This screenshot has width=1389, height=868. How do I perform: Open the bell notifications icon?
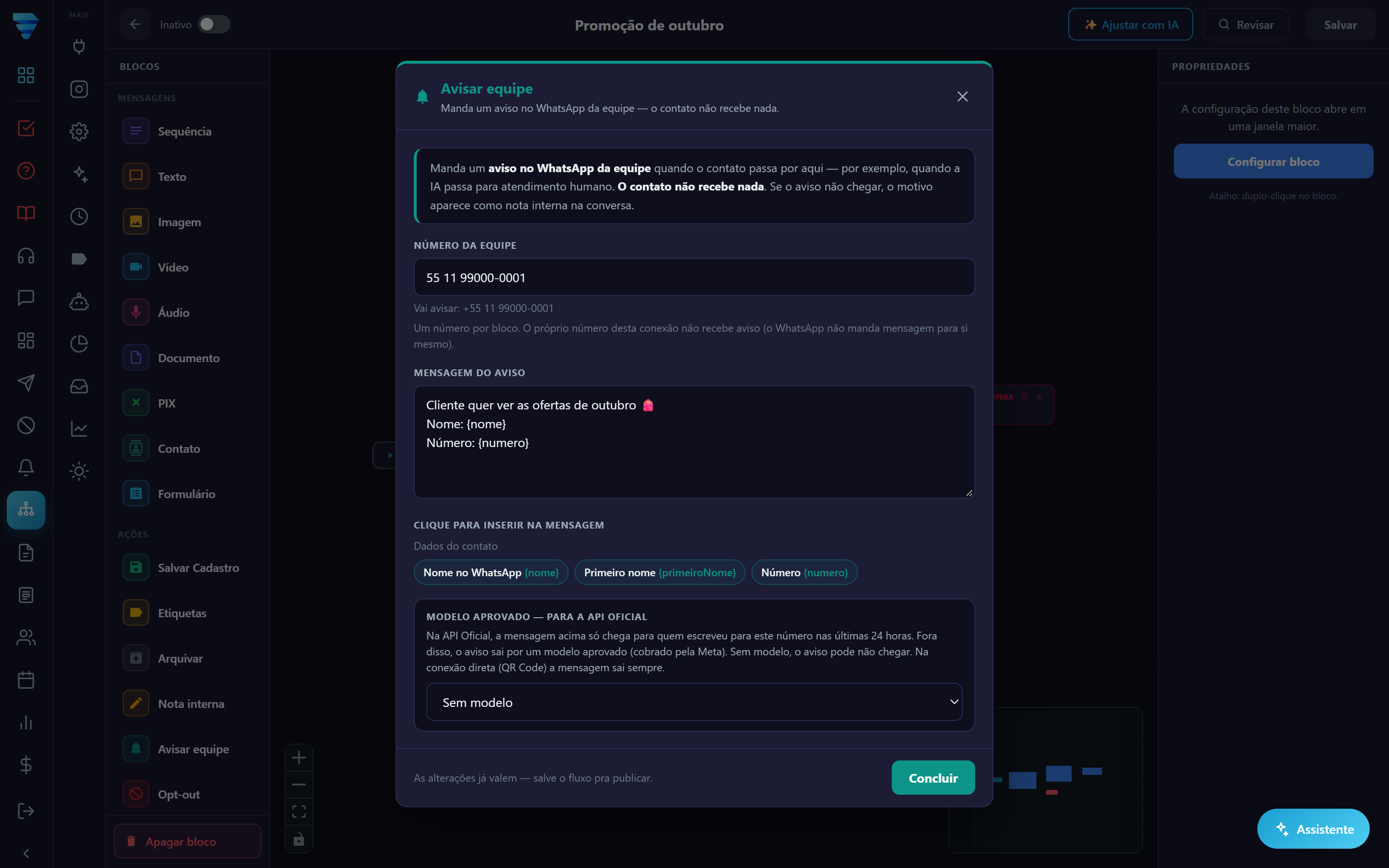point(26,467)
